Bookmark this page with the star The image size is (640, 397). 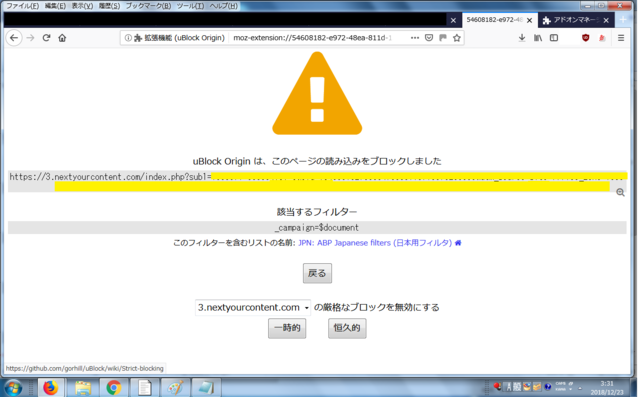pyautogui.click(x=457, y=38)
